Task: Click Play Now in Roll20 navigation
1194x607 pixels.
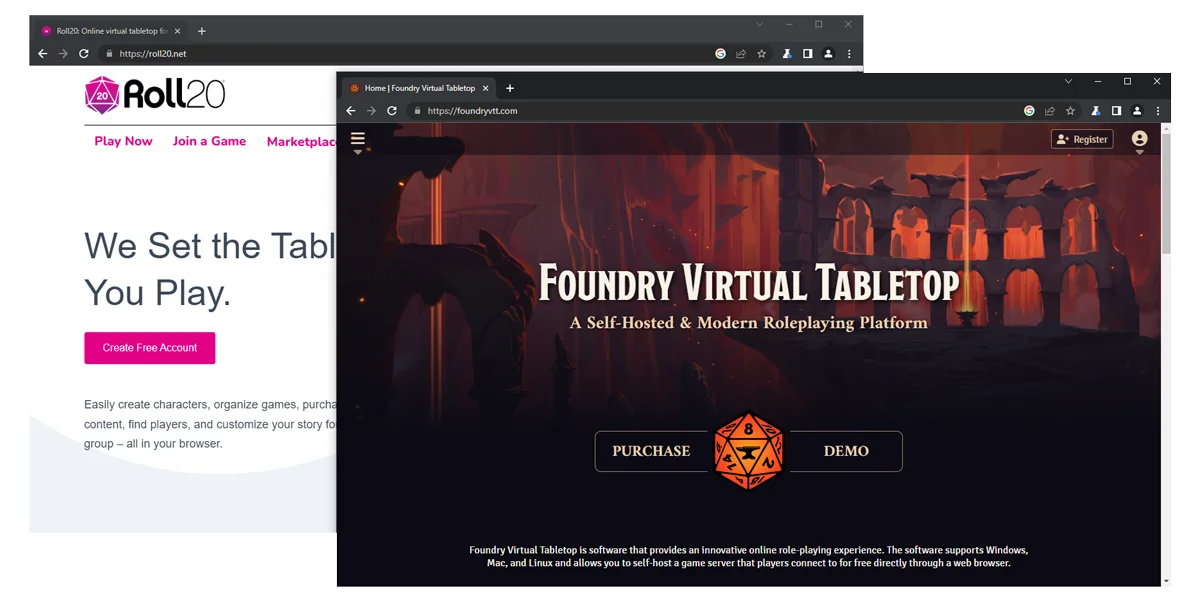Action: tap(123, 141)
